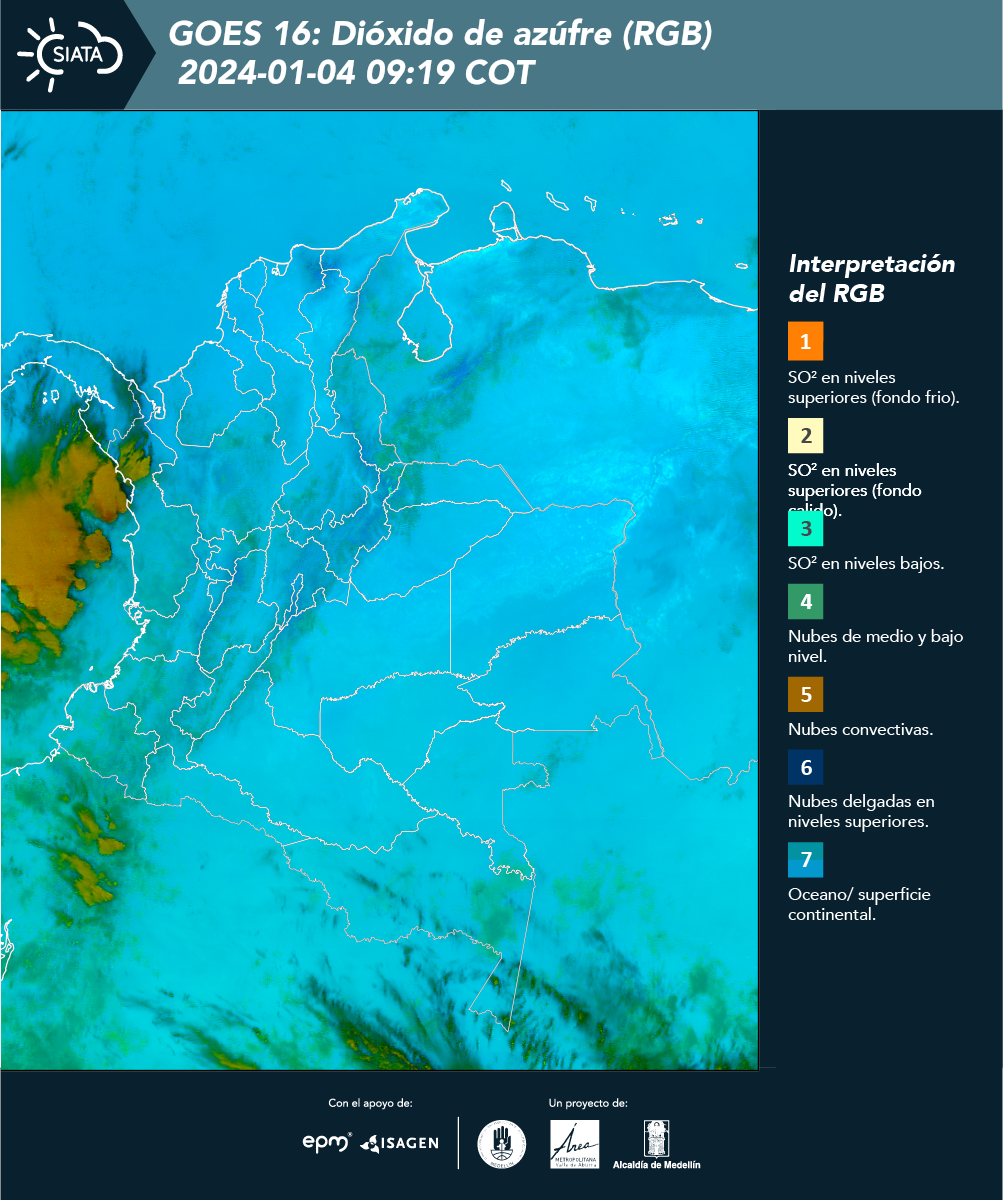The image size is (1003, 1200).
Task: Click the 'Interpretación del RGB' heading
Action: coord(872,279)
